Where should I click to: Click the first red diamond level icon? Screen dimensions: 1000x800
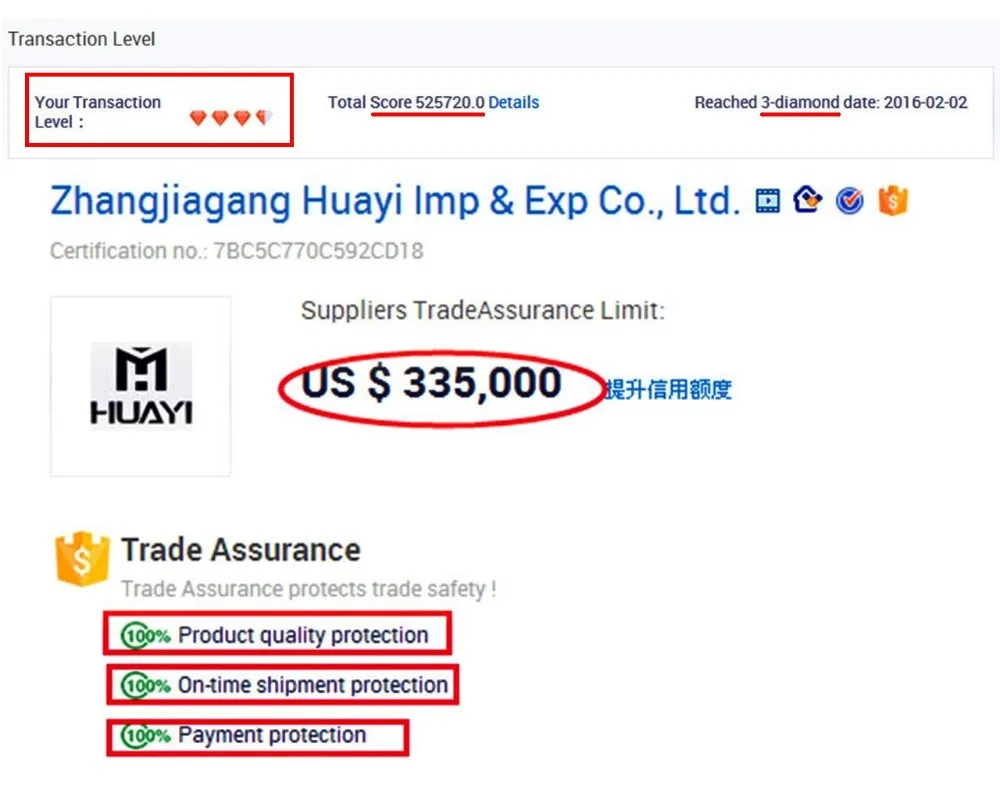click(198, 118)
